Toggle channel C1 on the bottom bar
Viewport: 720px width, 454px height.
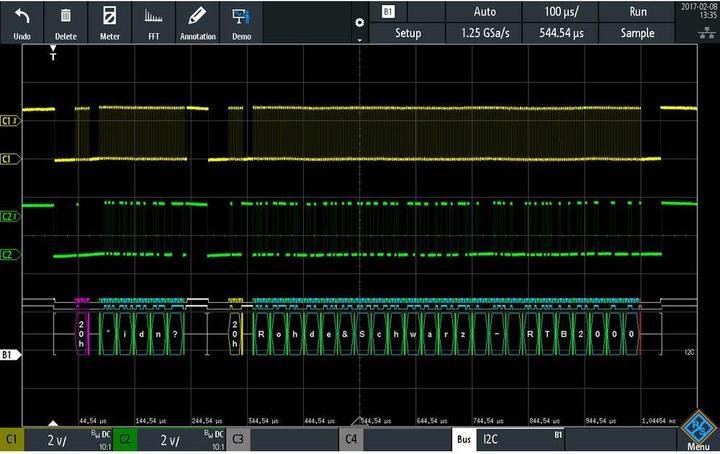(11, 440)
